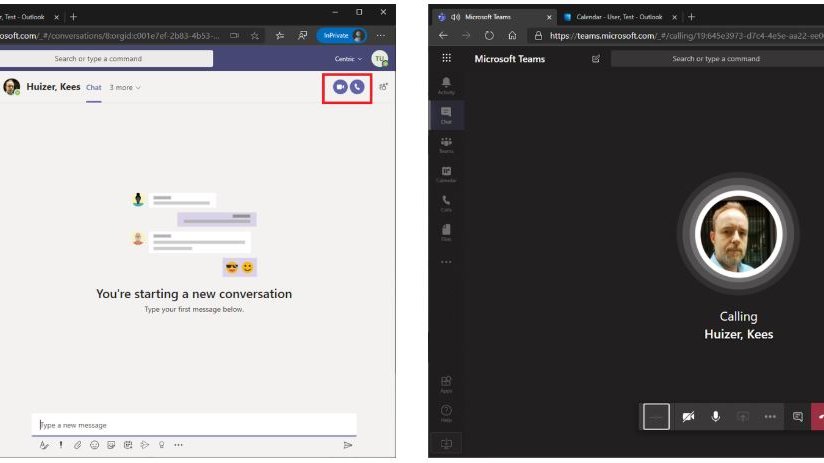Open Calendar in the dark Teams sidebar
Viewport: 824px width, 463px height.
click(446, 174)
